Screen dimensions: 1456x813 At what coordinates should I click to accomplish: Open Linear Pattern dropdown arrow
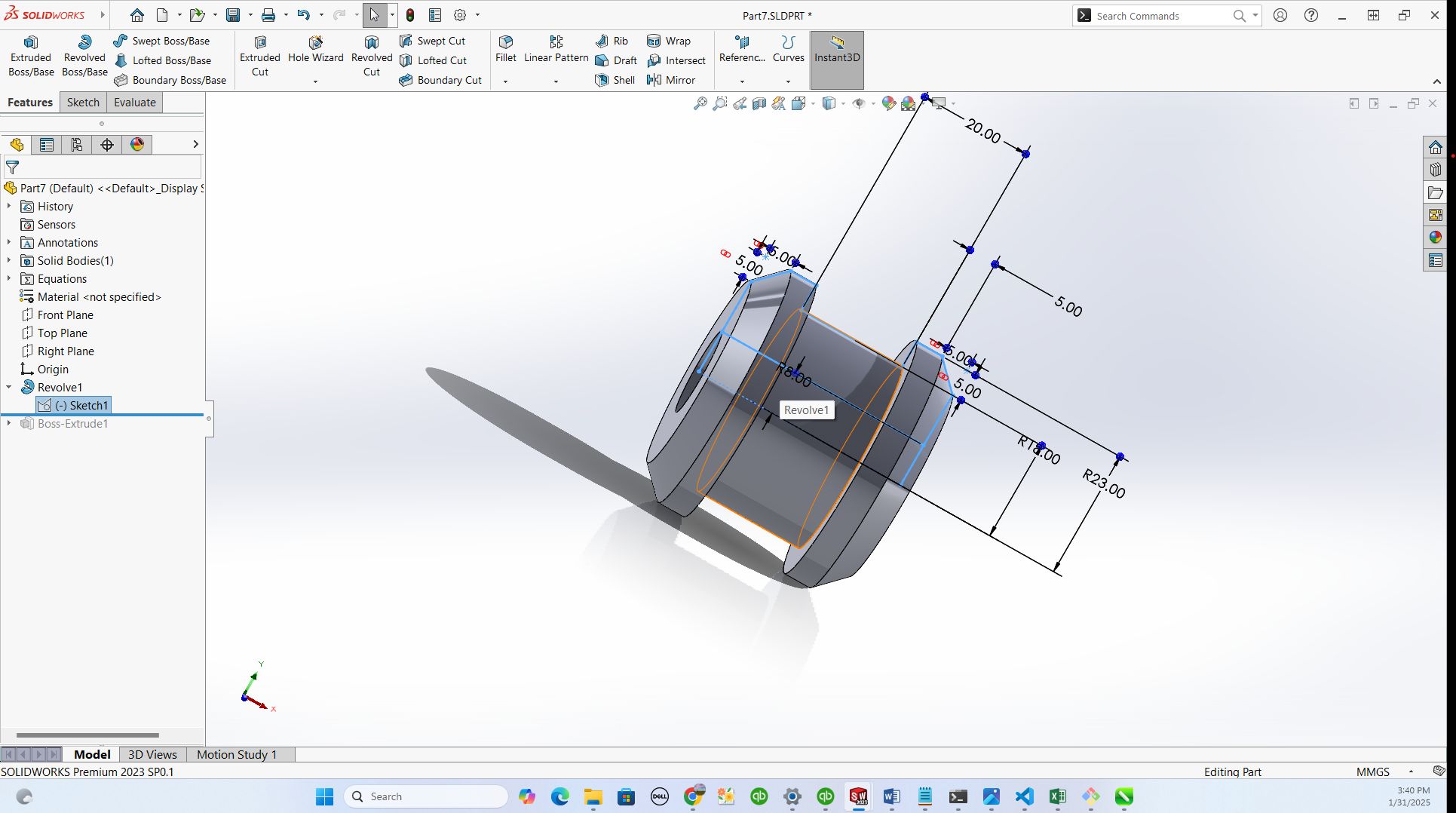556,81
